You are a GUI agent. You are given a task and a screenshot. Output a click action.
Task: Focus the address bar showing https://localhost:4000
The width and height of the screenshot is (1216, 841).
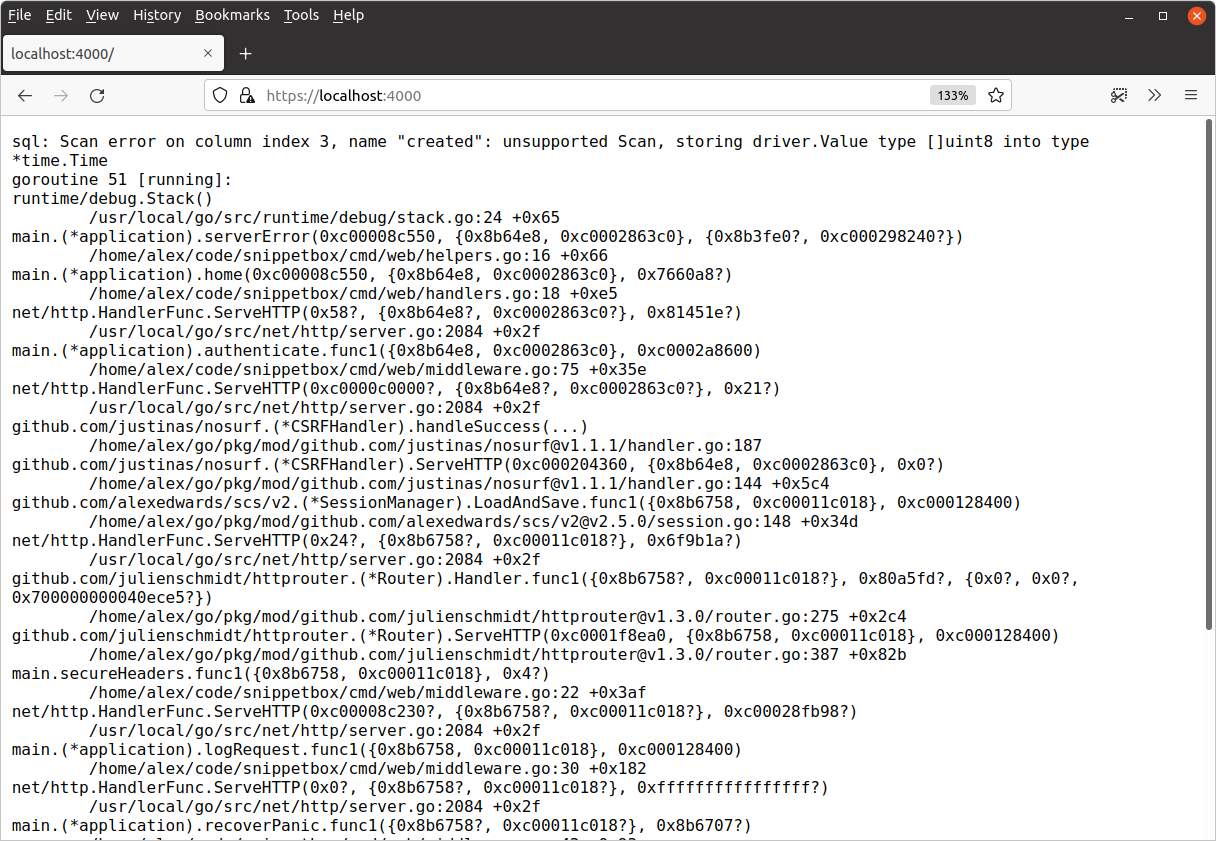590,96
